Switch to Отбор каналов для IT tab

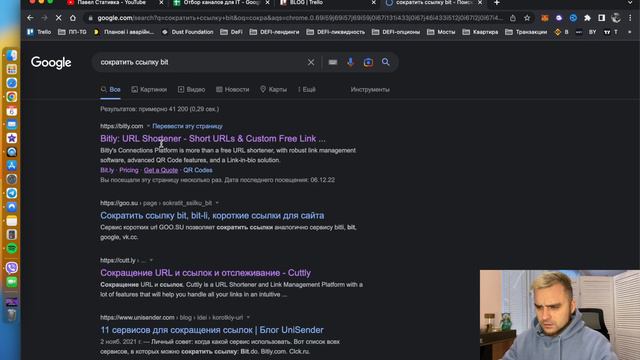coord(220,3)
